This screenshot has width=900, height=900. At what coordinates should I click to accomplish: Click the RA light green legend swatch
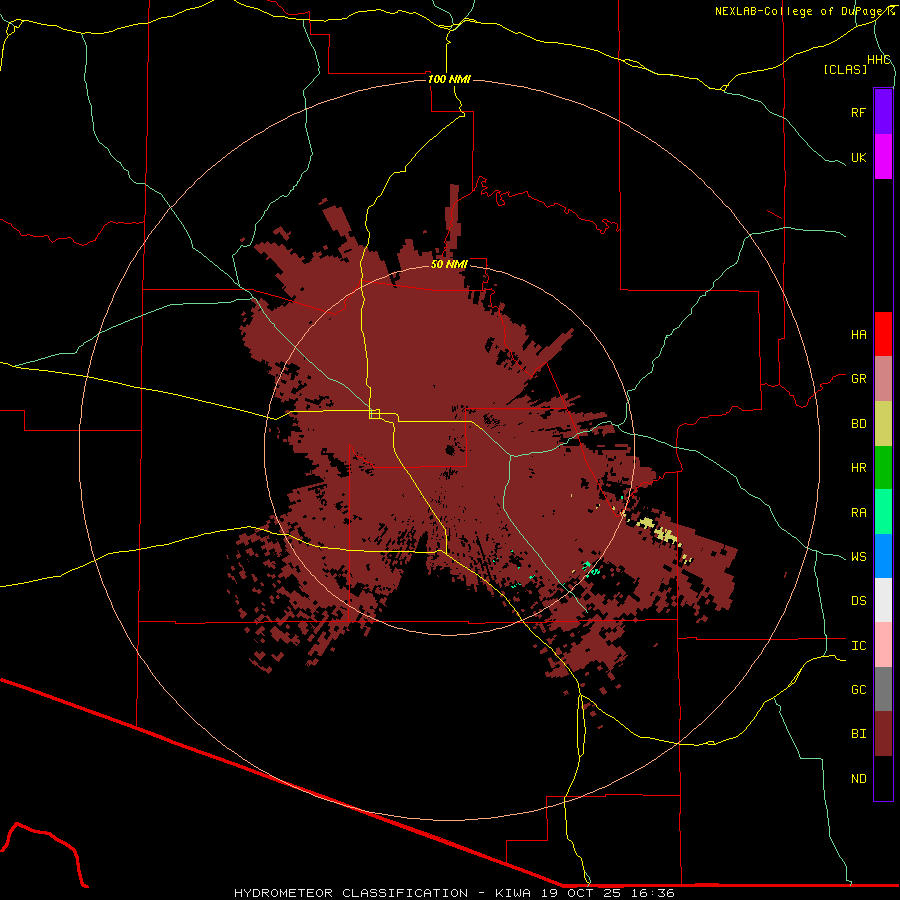tap(883, 512)
